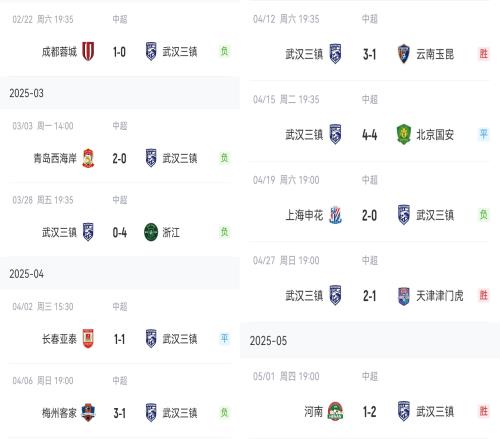
Task: Click the green 负 badge on 上海申花 match
Action: (x=484, y=215)
